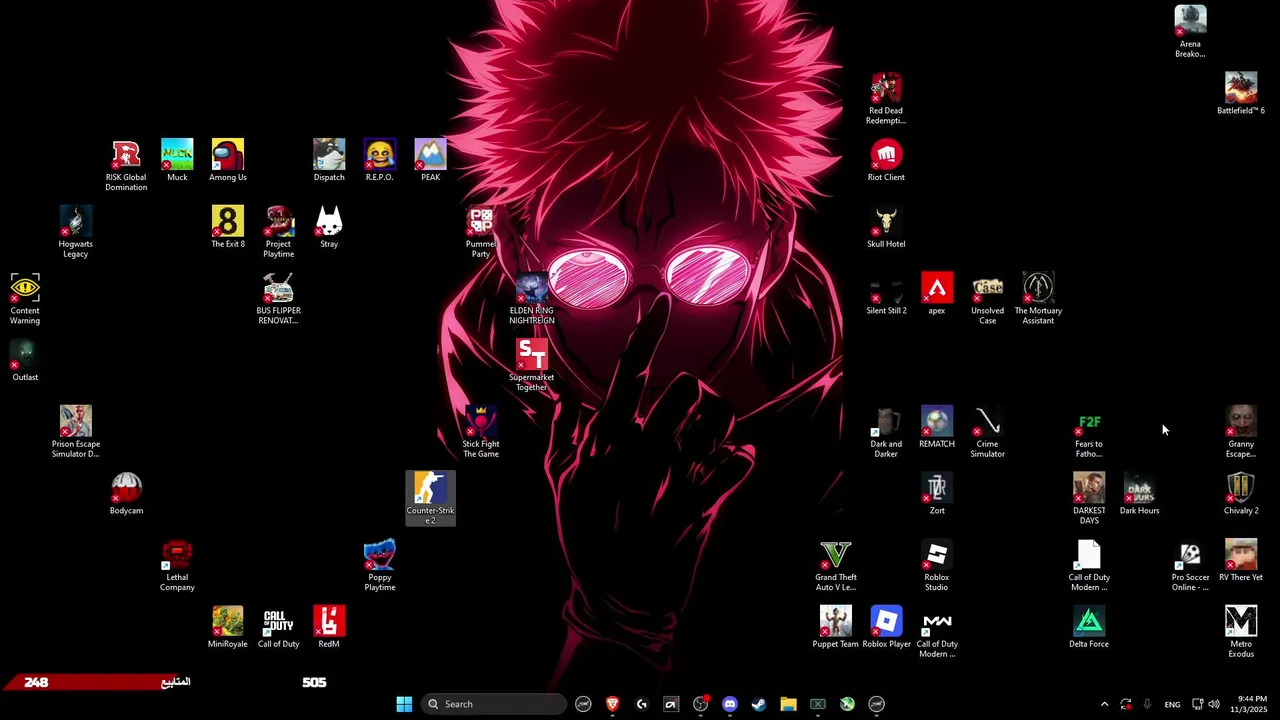Select the MiniRoyale desktop icon
Viewport: 1280px width, 720px height.
coord(228,627)
